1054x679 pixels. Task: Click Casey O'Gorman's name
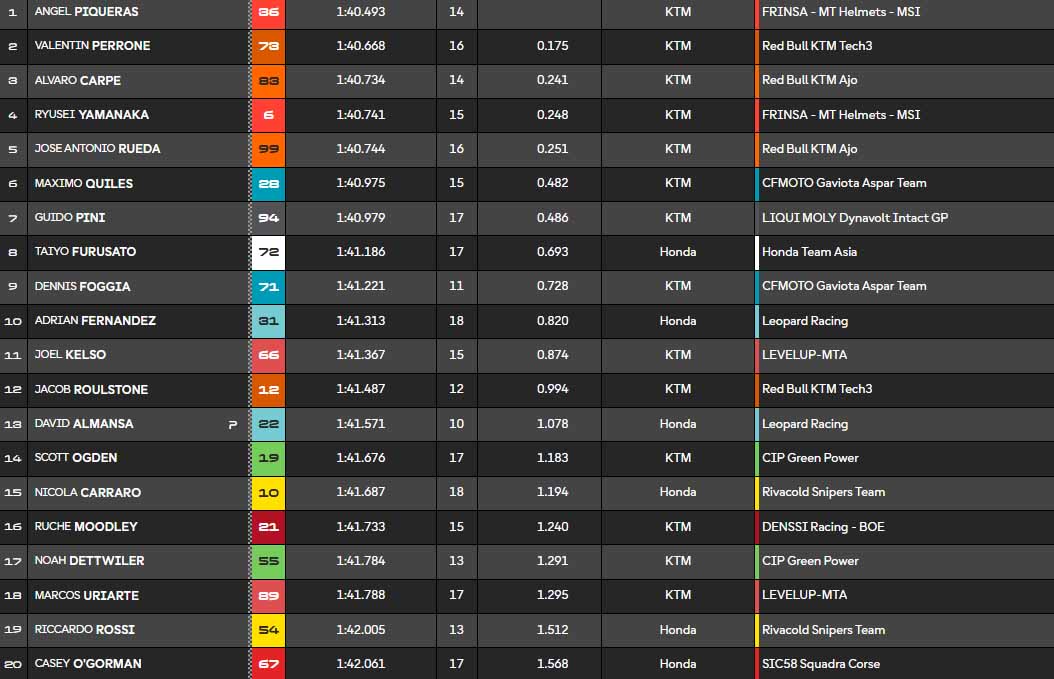point(88,664)
